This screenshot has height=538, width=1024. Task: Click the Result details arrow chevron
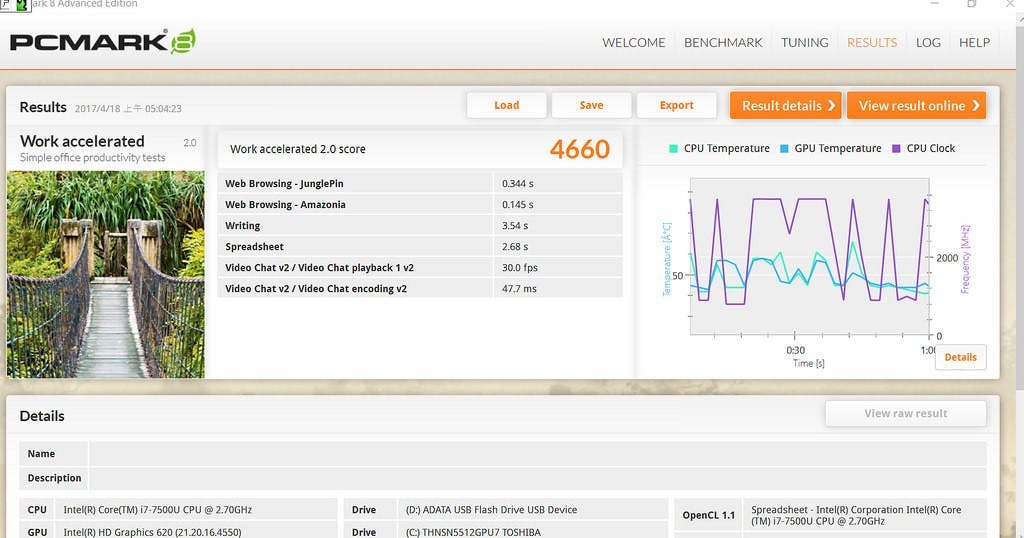tap(831, 106)
